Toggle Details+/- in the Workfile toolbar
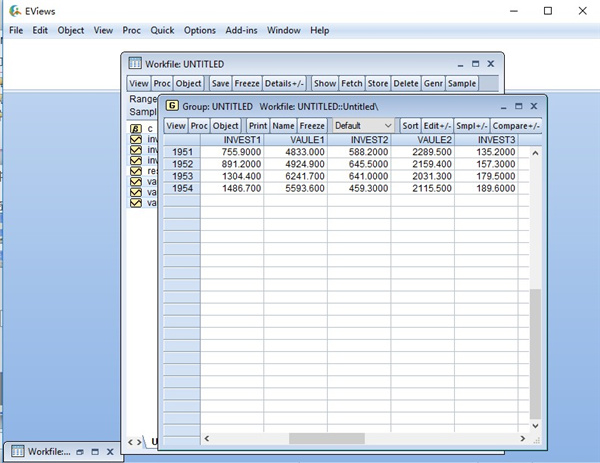Viewport: 600px width, 463px height. (285, 83)
